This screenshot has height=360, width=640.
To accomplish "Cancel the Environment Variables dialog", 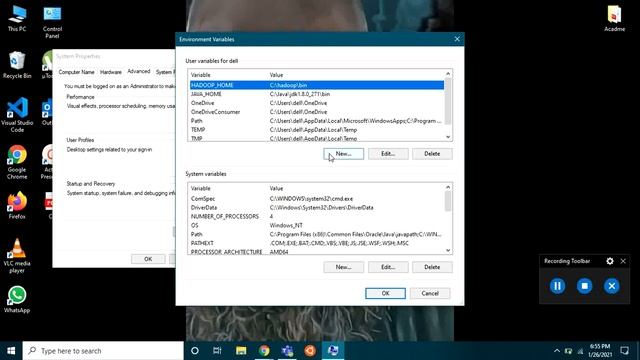I will point(430,293).
